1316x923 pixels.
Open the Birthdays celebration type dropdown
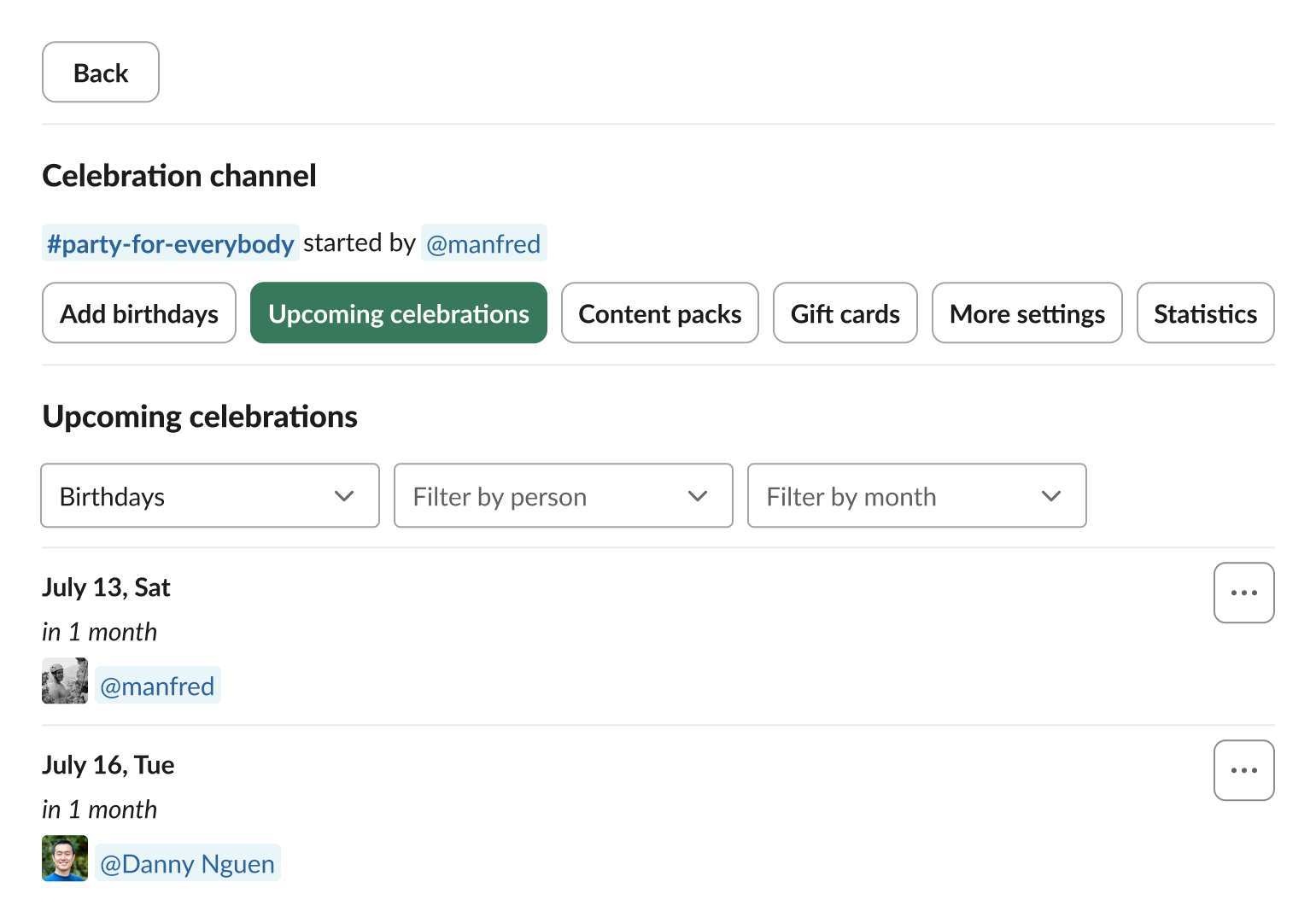point(209,495)
